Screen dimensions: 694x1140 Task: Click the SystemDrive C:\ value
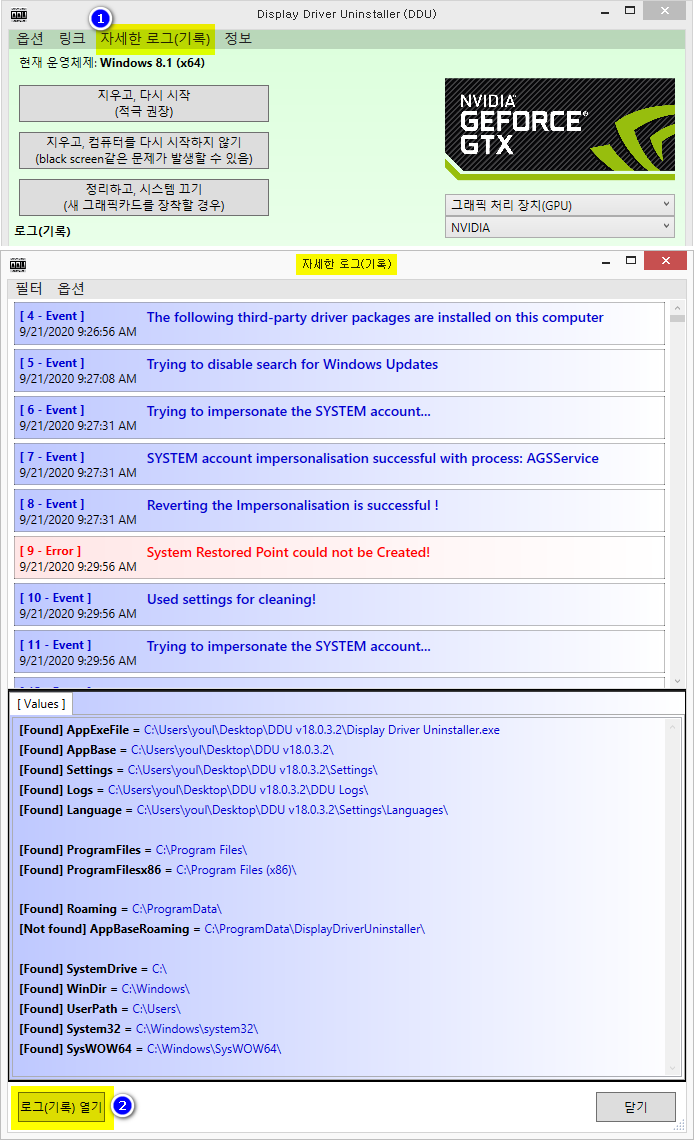pyautogui.click(x=159, y=969)
